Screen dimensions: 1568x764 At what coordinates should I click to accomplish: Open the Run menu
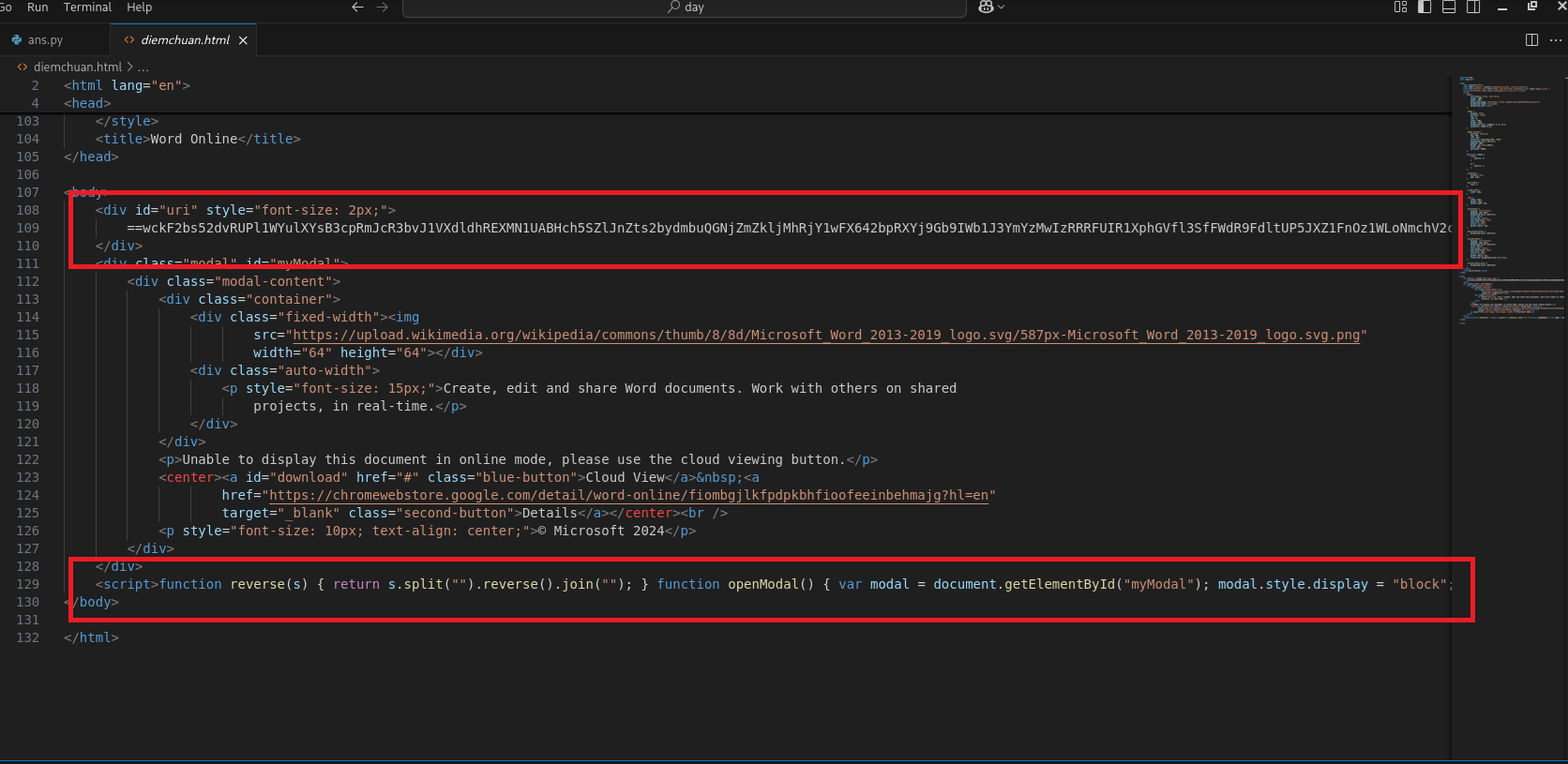[38, 7]
